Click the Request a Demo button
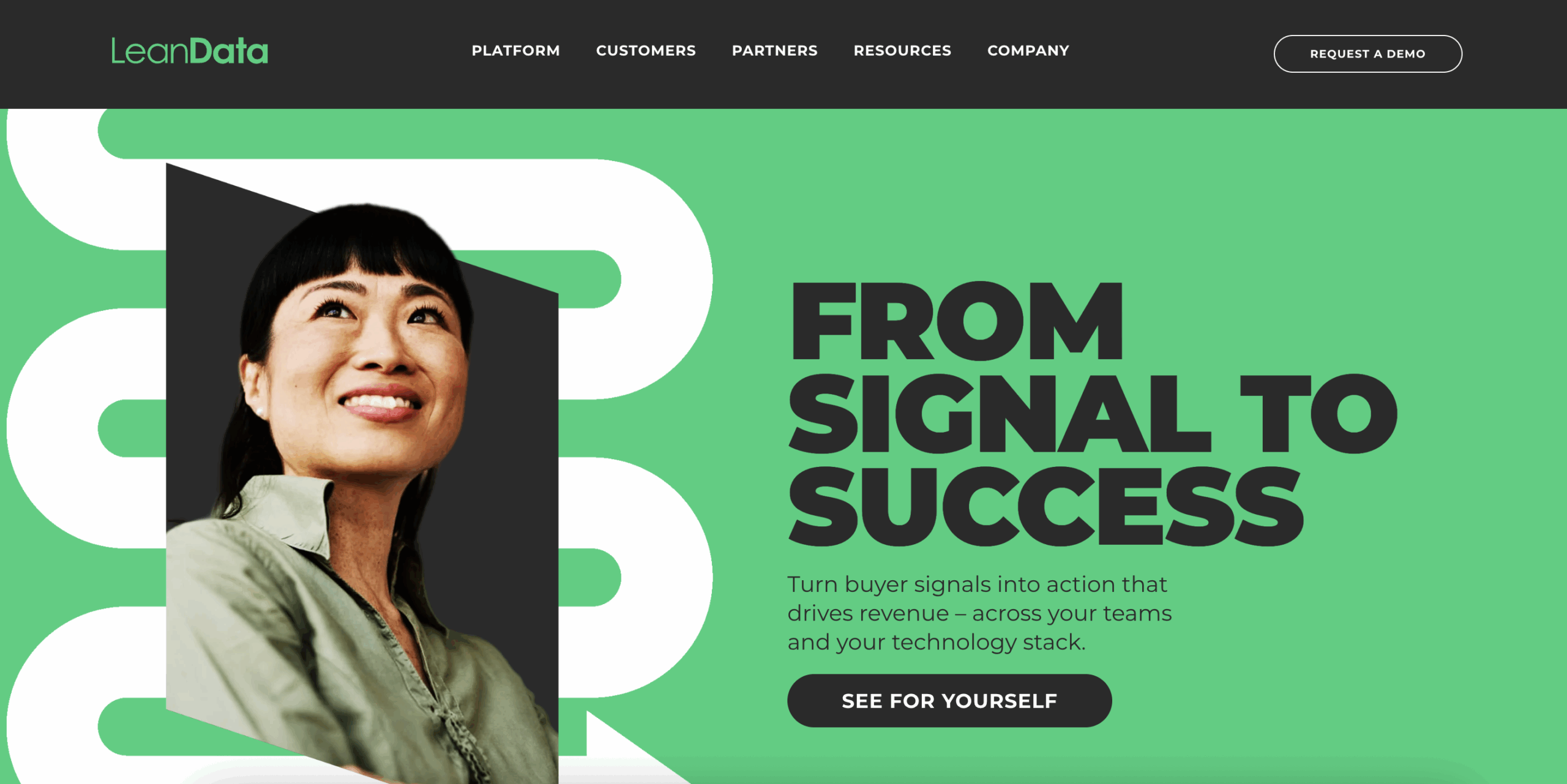1567x784 pixels. [1367, 54]
